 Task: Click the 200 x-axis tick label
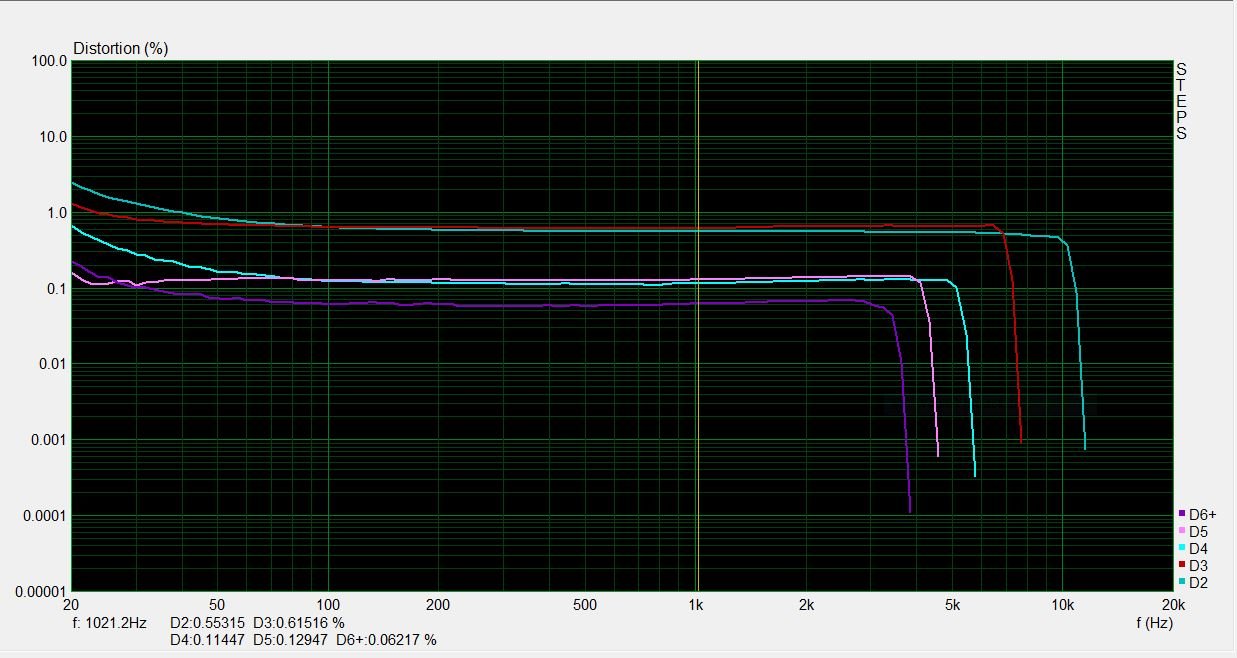click(438, 605)
